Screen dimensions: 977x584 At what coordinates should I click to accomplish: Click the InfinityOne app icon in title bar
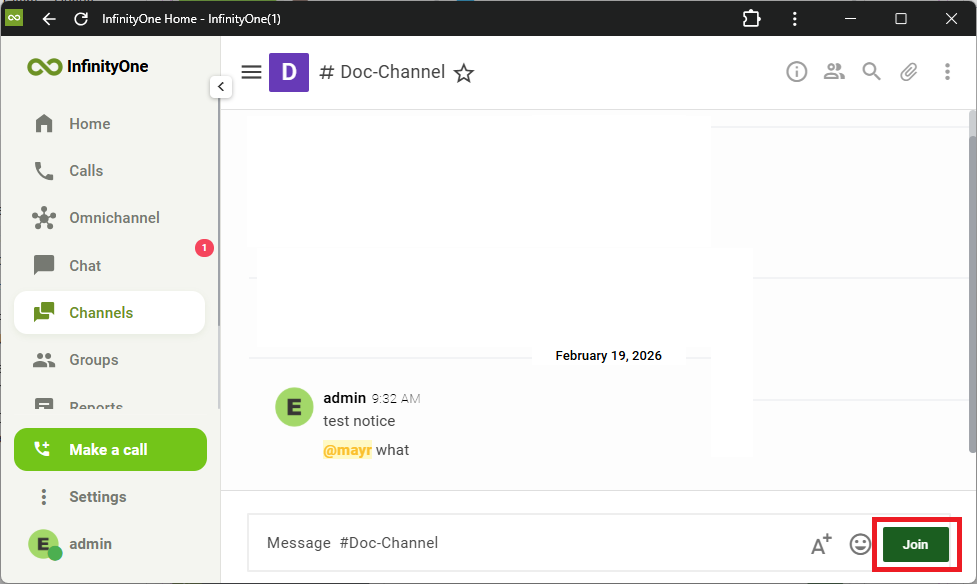[14, 17]
